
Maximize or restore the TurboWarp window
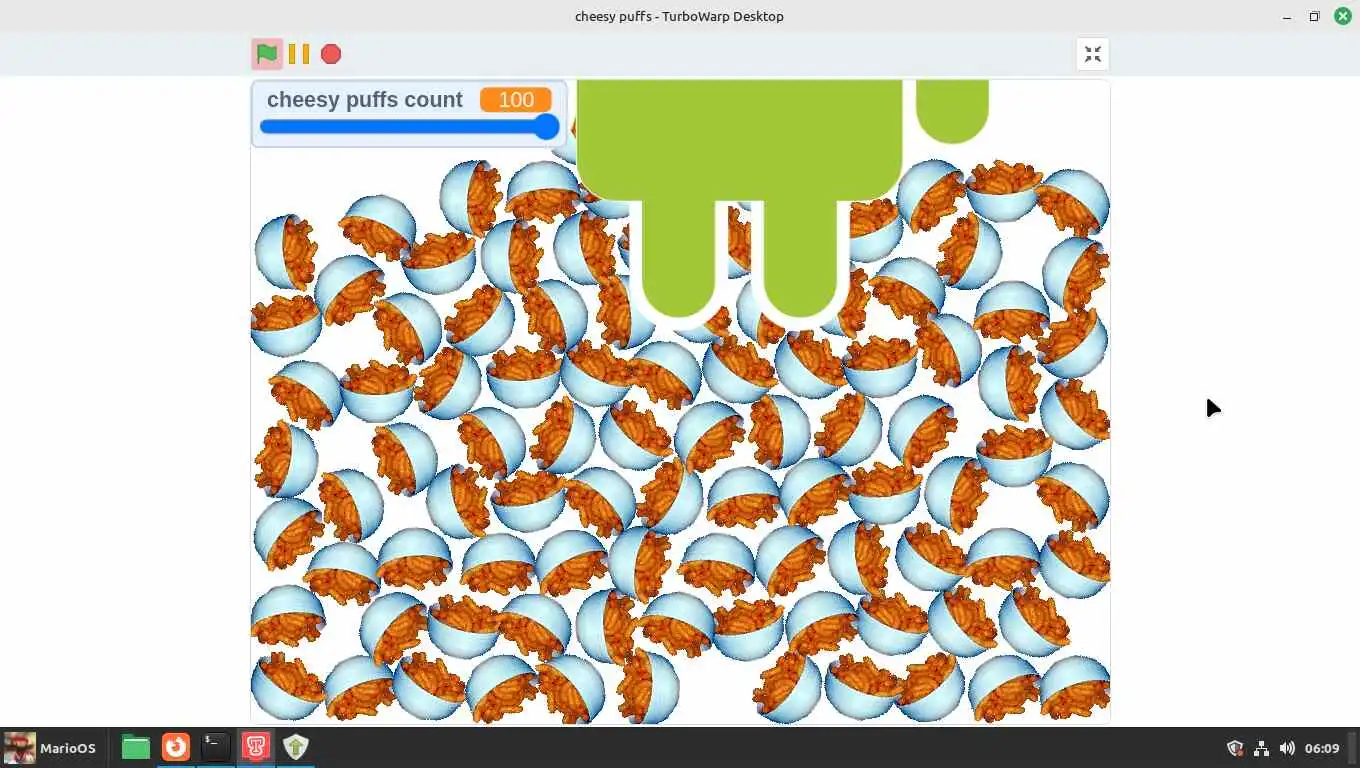(x=1314, y=16)
